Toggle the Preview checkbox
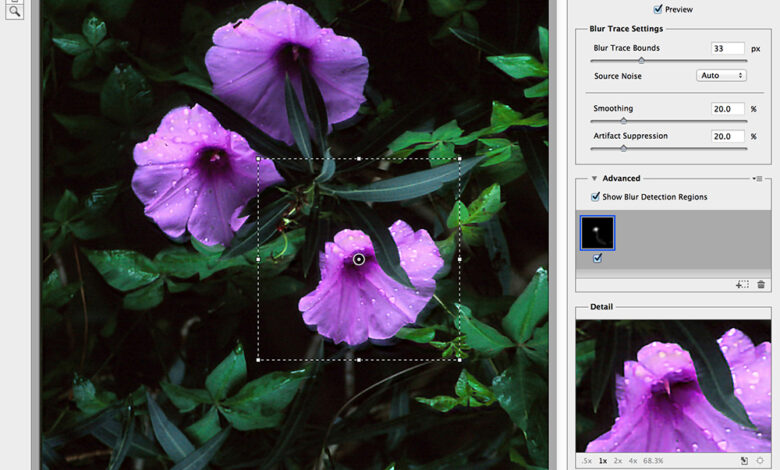This screenshot has width=780, height=470. pyautogui.click(x=657, y=9)
